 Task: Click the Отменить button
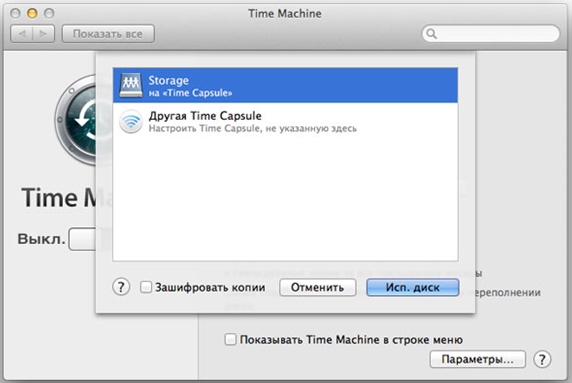tap(317, 287)
